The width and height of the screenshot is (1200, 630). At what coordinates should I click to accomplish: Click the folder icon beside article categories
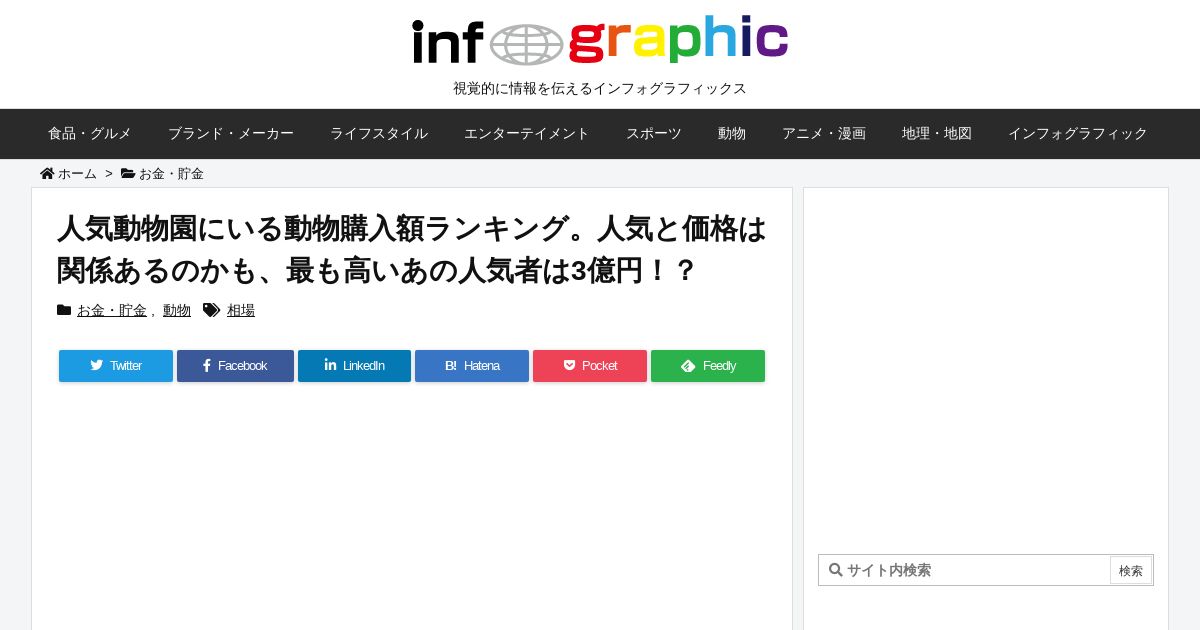click(x=64, y=310)
